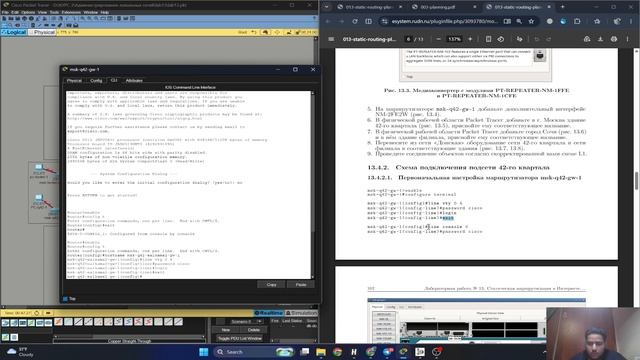
Task: Click the simple PDU envelope icon
Action: tap(69, 25)
